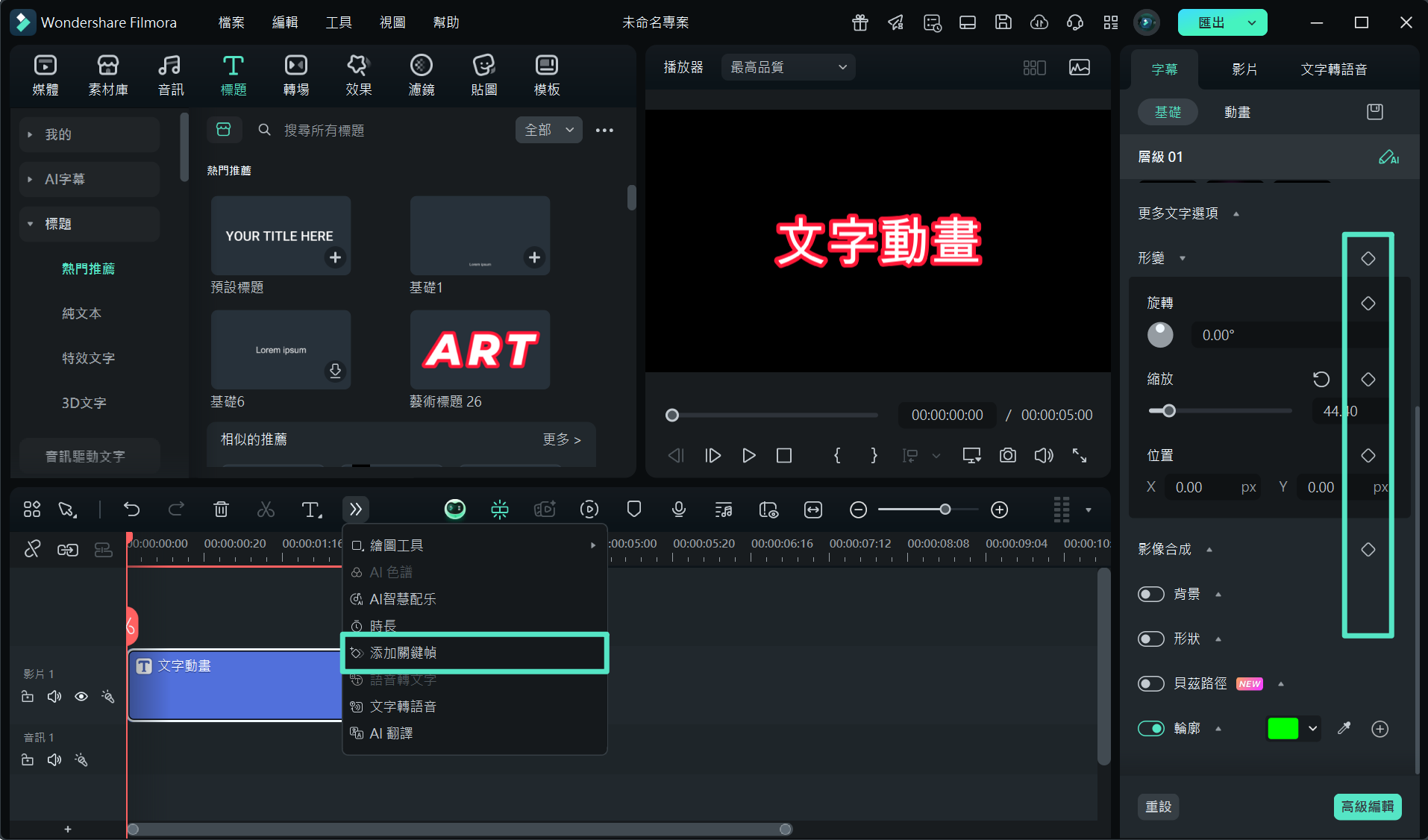1428x840 pixels.
Task: Open the 檔案 menu
Action: [231, 22]
